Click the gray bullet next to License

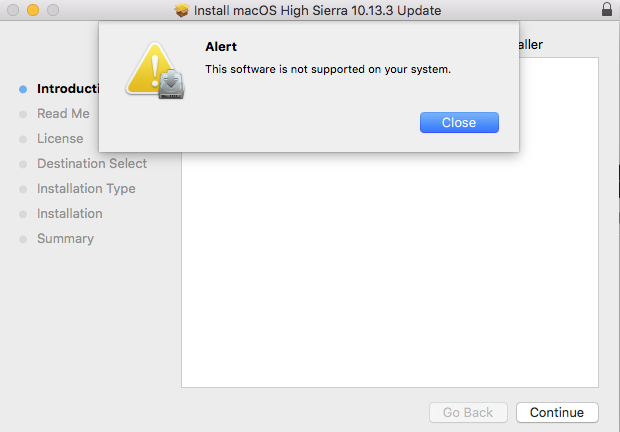(x=23, y=139)
